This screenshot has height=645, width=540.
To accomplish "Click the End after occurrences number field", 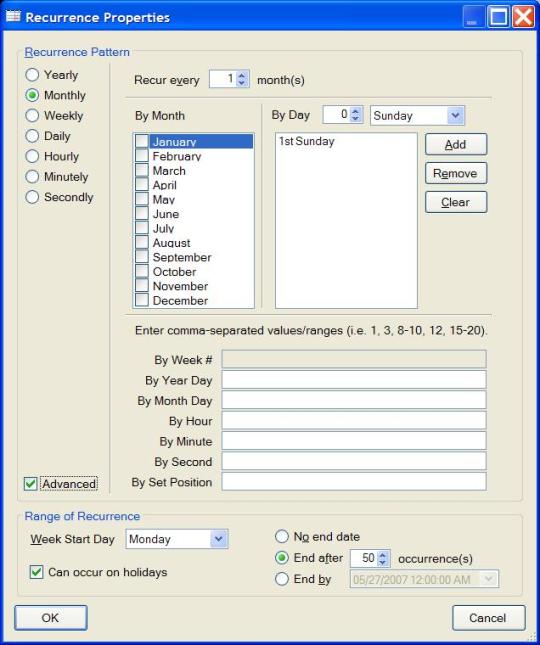I will point(364,558).
